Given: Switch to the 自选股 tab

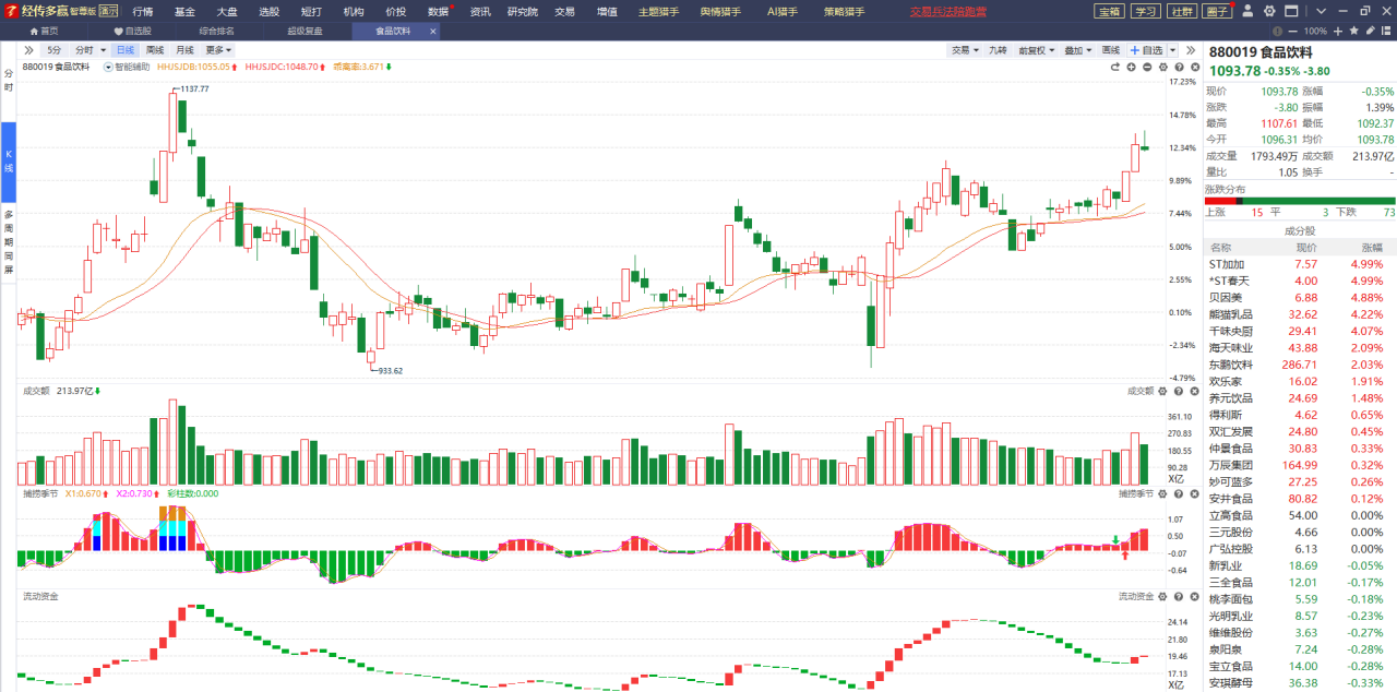Looking at the screenshot, I should tap(133, 31).
